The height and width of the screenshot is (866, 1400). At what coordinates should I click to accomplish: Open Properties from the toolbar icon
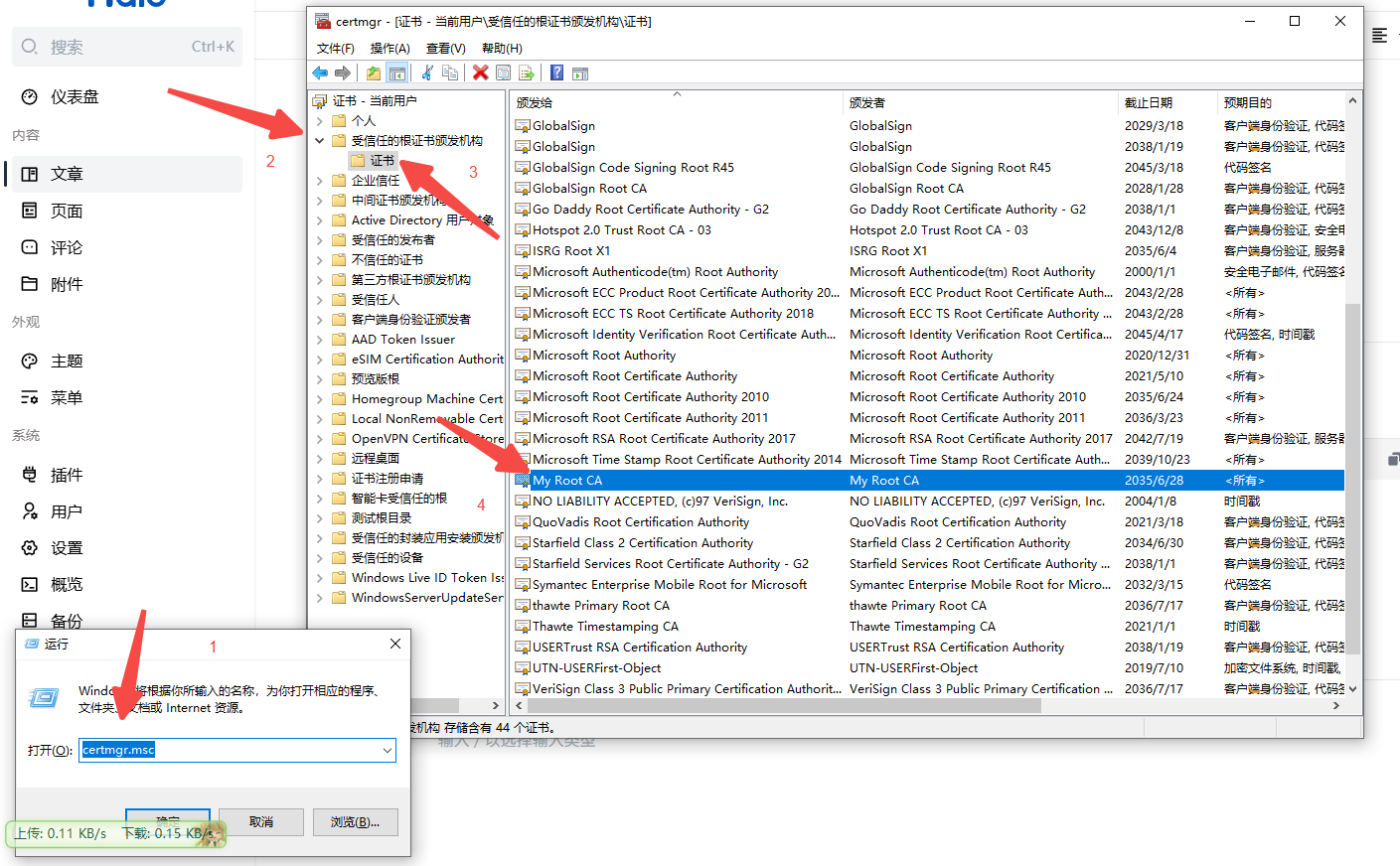(x=503, y=72)
